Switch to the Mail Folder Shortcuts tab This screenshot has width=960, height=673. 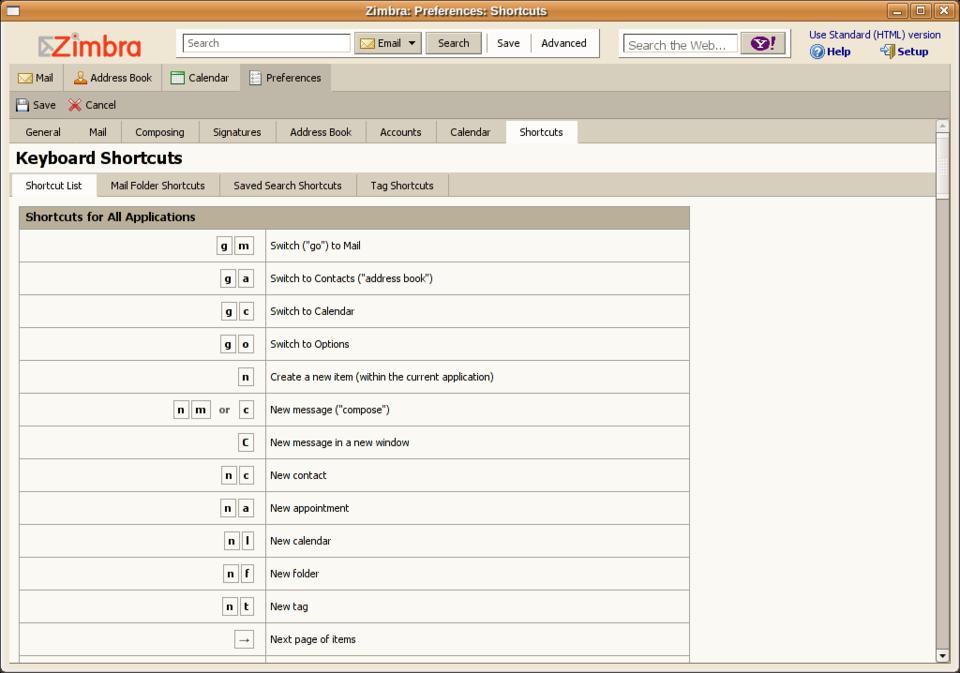pos(157,186)
